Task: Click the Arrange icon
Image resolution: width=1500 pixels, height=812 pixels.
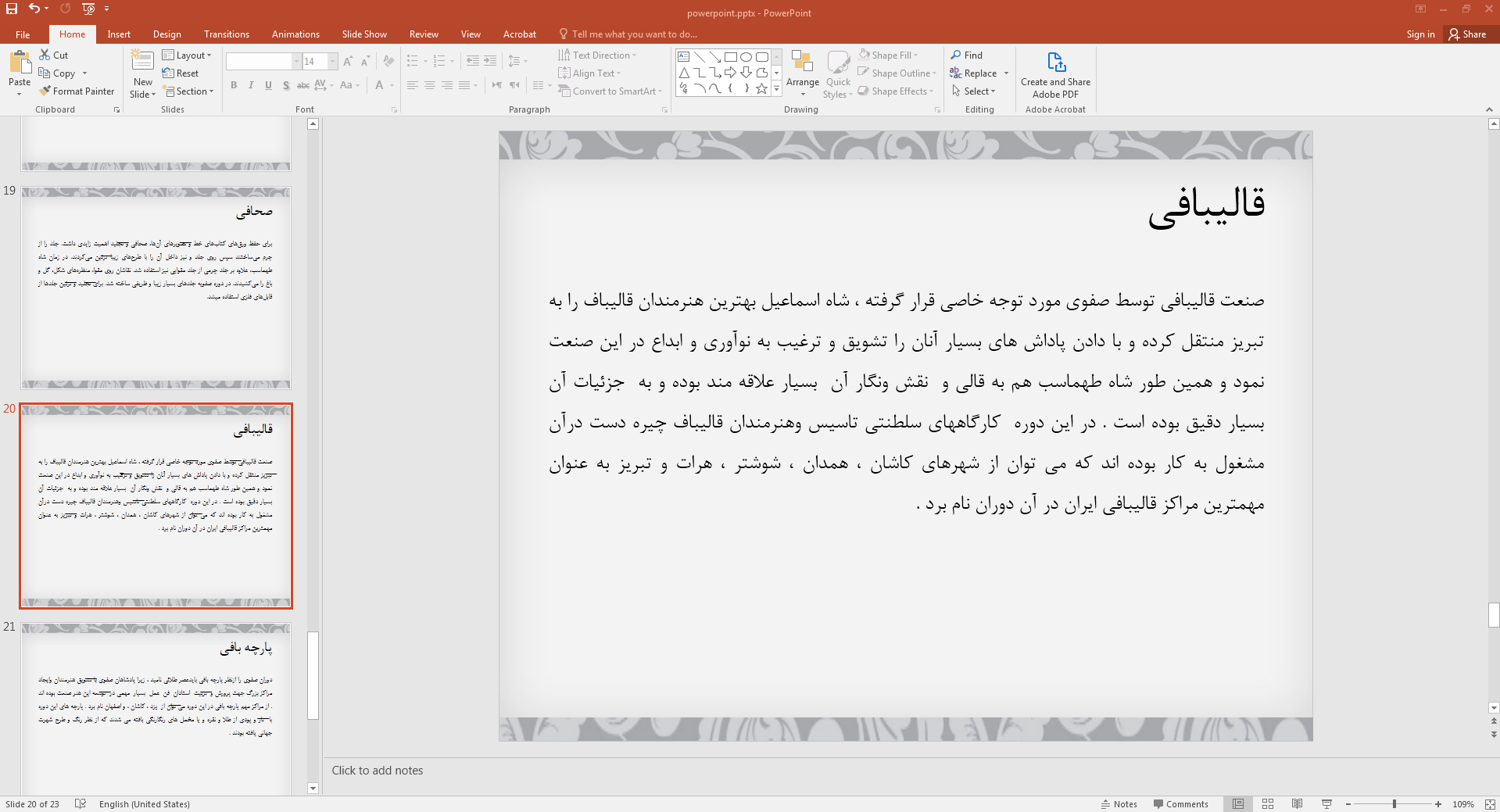Action: (802, 61)
